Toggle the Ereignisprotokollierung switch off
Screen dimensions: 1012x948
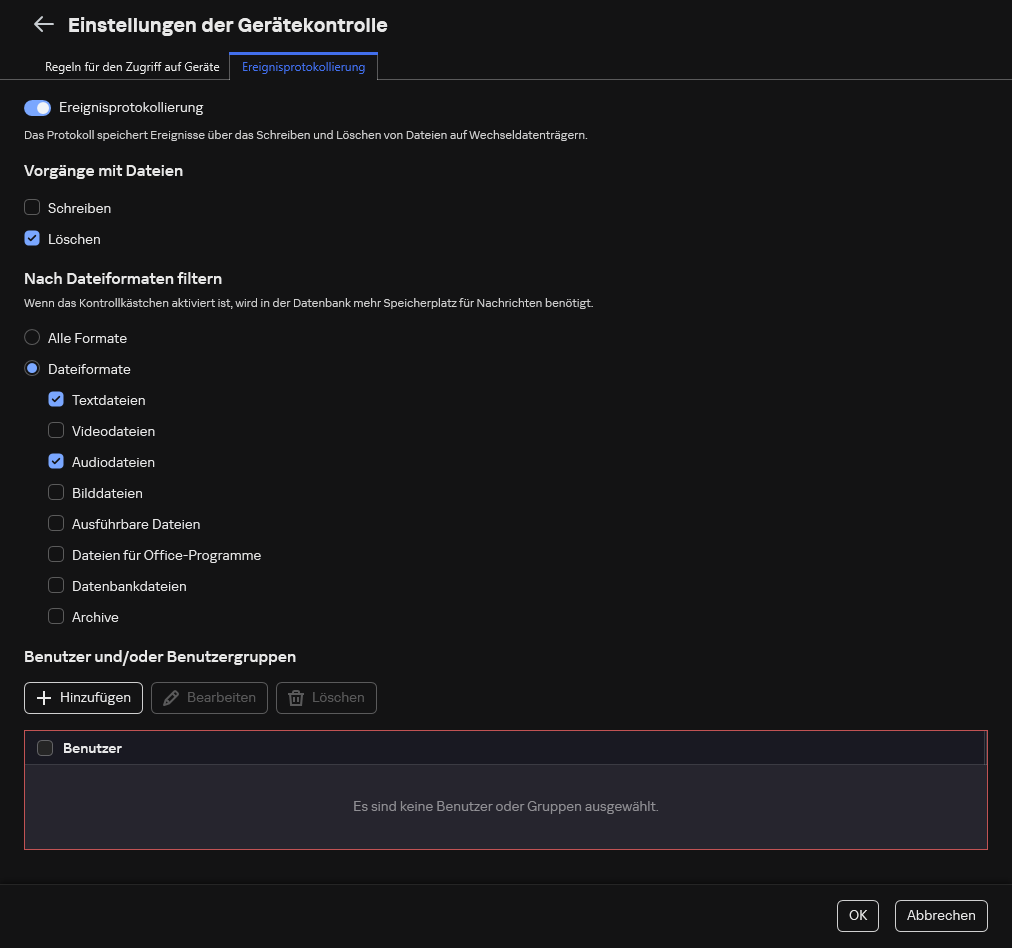tap(37, 108)
